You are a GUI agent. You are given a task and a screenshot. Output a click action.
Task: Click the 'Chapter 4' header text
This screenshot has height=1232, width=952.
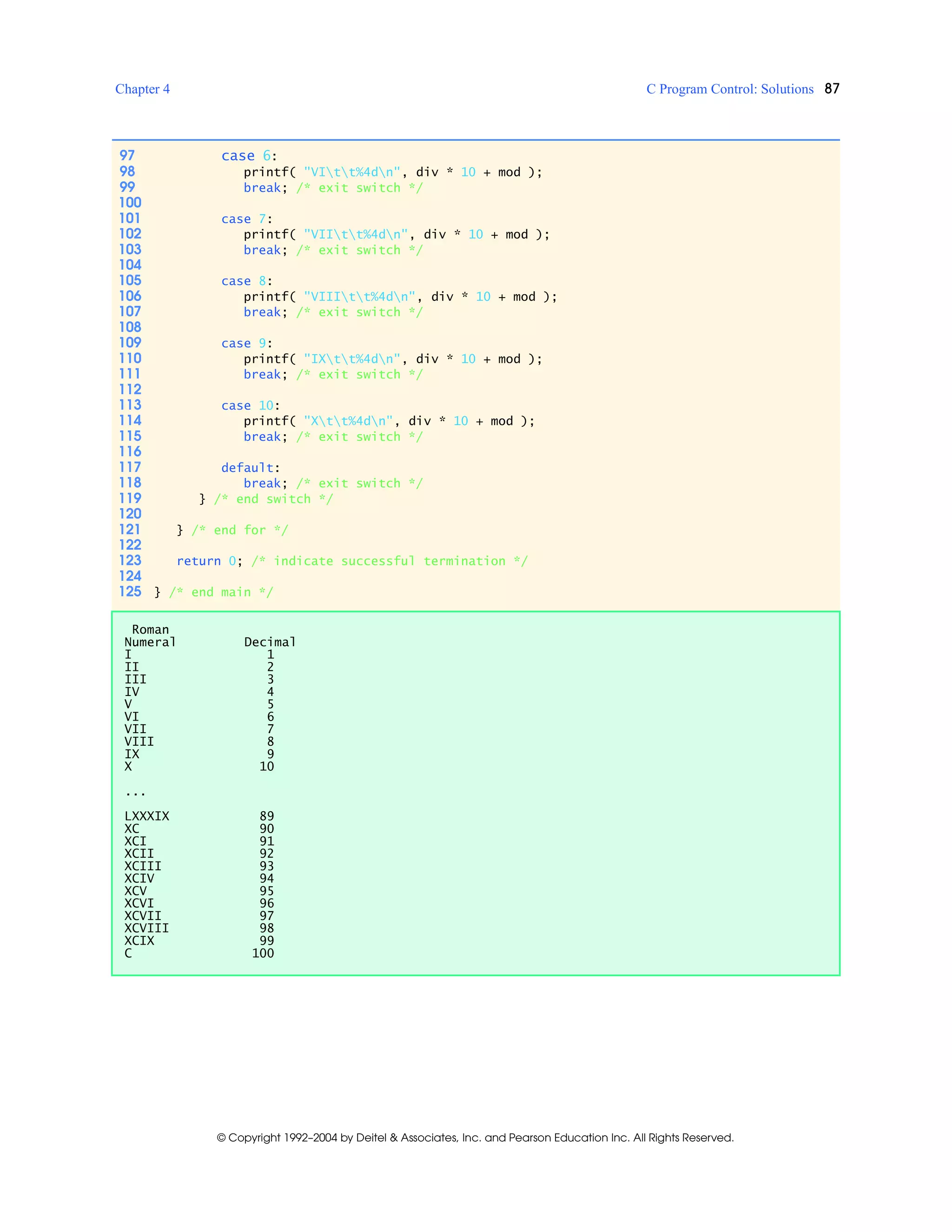pyautogui.click(x=142, y=89)
